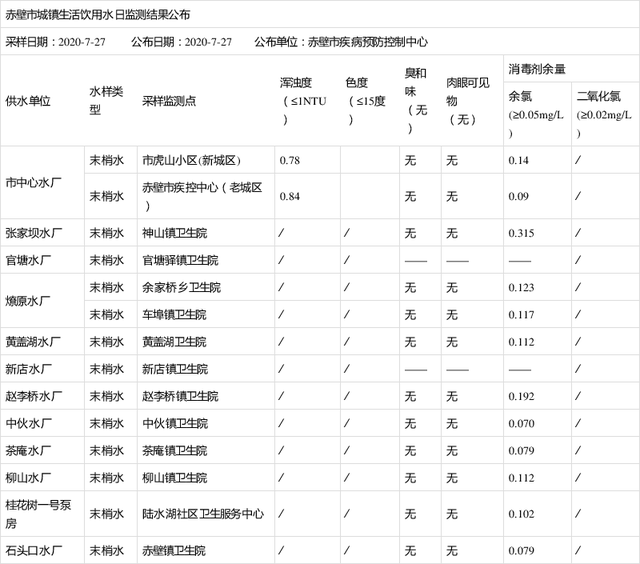Click the title 赤壁市城镇生活饮用水日监测结果公布

coord(98,15)
